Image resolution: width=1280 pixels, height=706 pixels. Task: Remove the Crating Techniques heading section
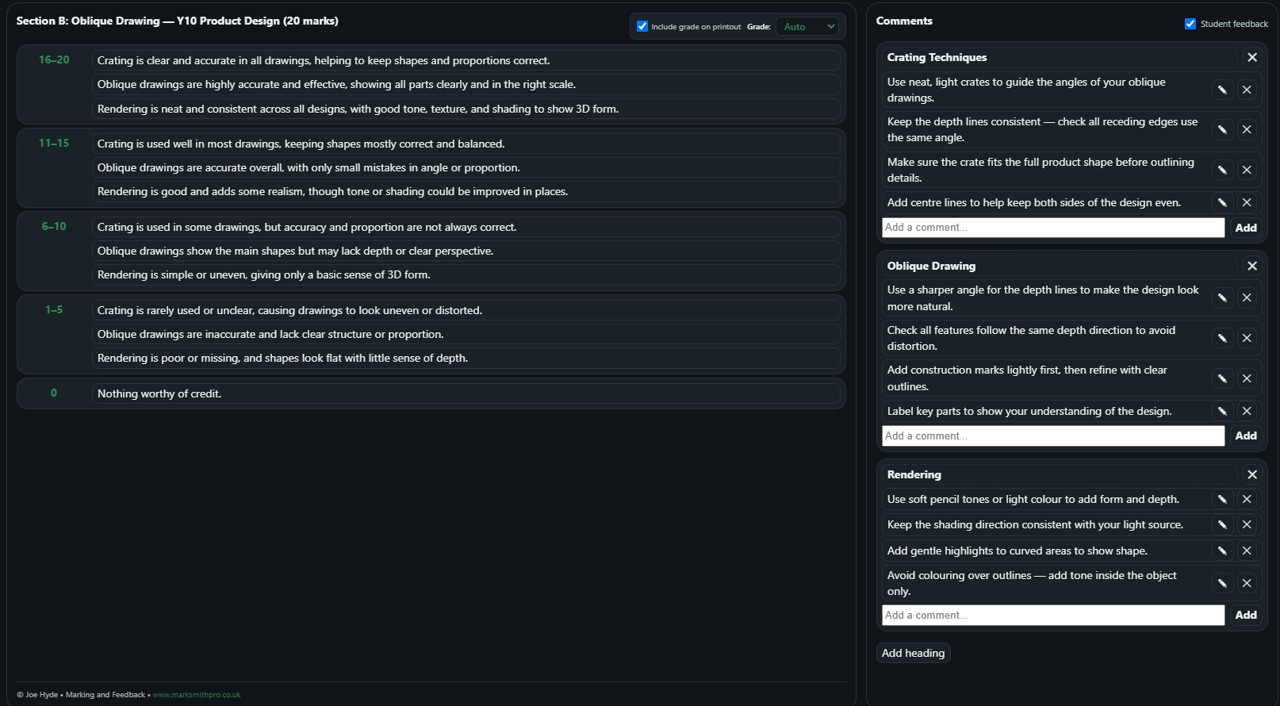[x=1252, y=58]
